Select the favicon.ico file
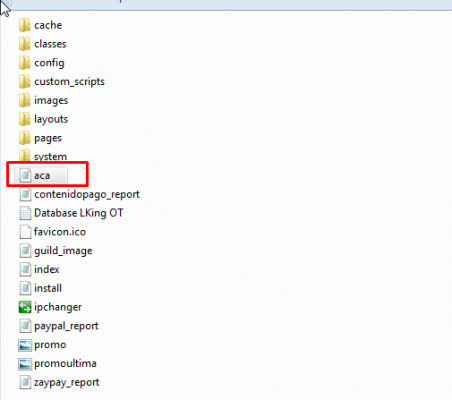 coord(53,232)
